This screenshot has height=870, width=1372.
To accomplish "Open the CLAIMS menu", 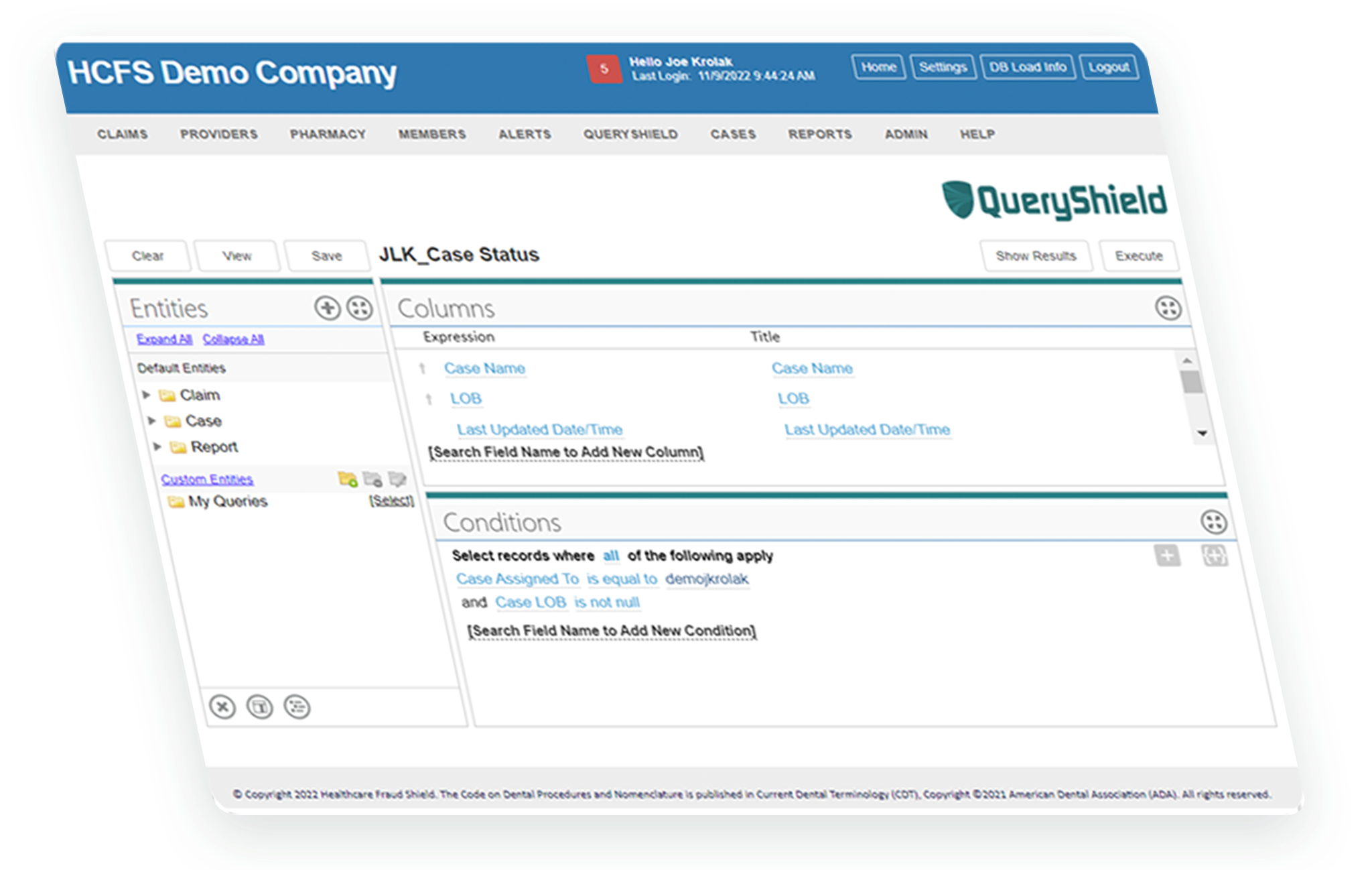I will tap(123, 134).
